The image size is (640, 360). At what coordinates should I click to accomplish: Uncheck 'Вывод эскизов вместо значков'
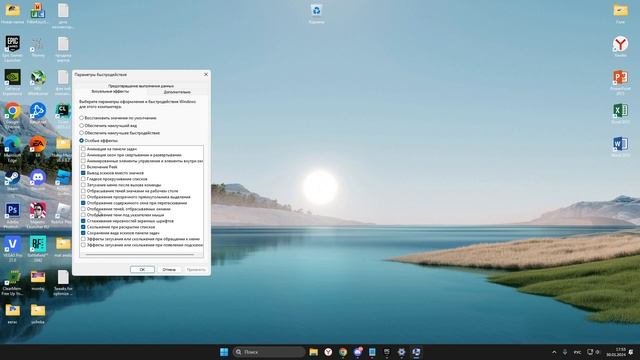point(83,173)
